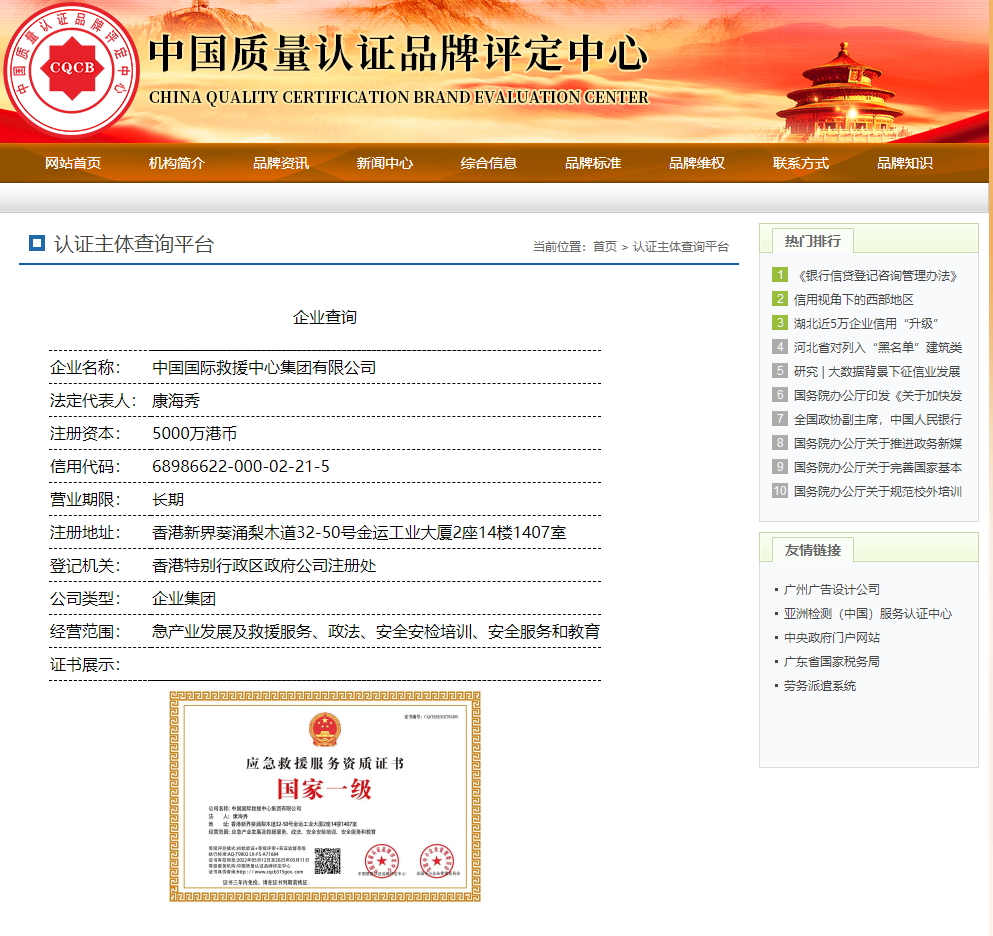Open 网站首页 in navigation bar
The image size is (993, 936).
click(x=73, y=163)
